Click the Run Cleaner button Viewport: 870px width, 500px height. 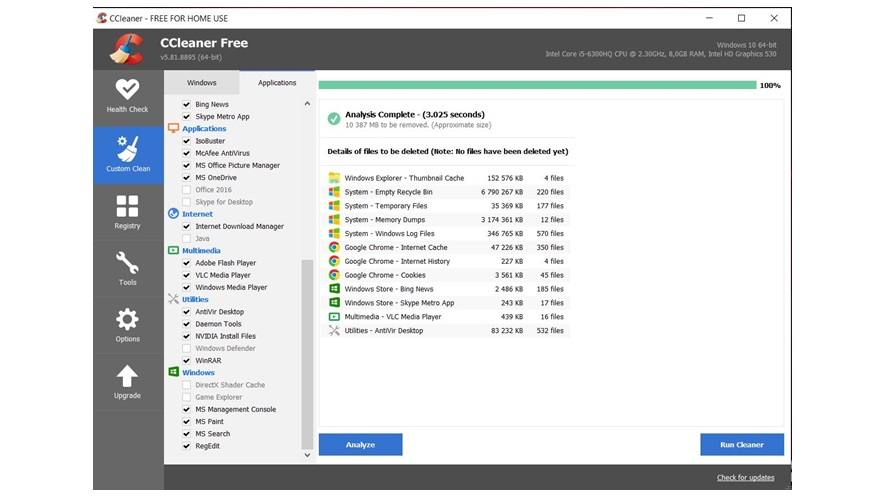[x=742, y=445]
